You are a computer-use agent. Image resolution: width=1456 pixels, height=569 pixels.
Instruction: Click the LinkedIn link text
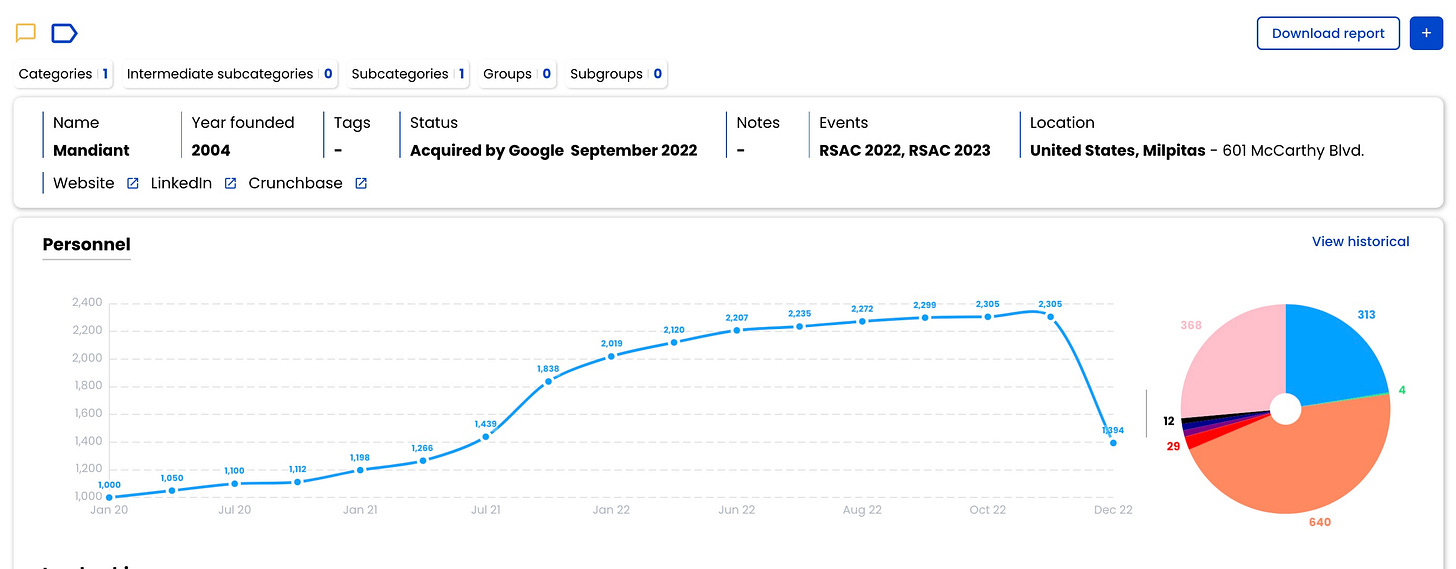[x=181, y=183]
